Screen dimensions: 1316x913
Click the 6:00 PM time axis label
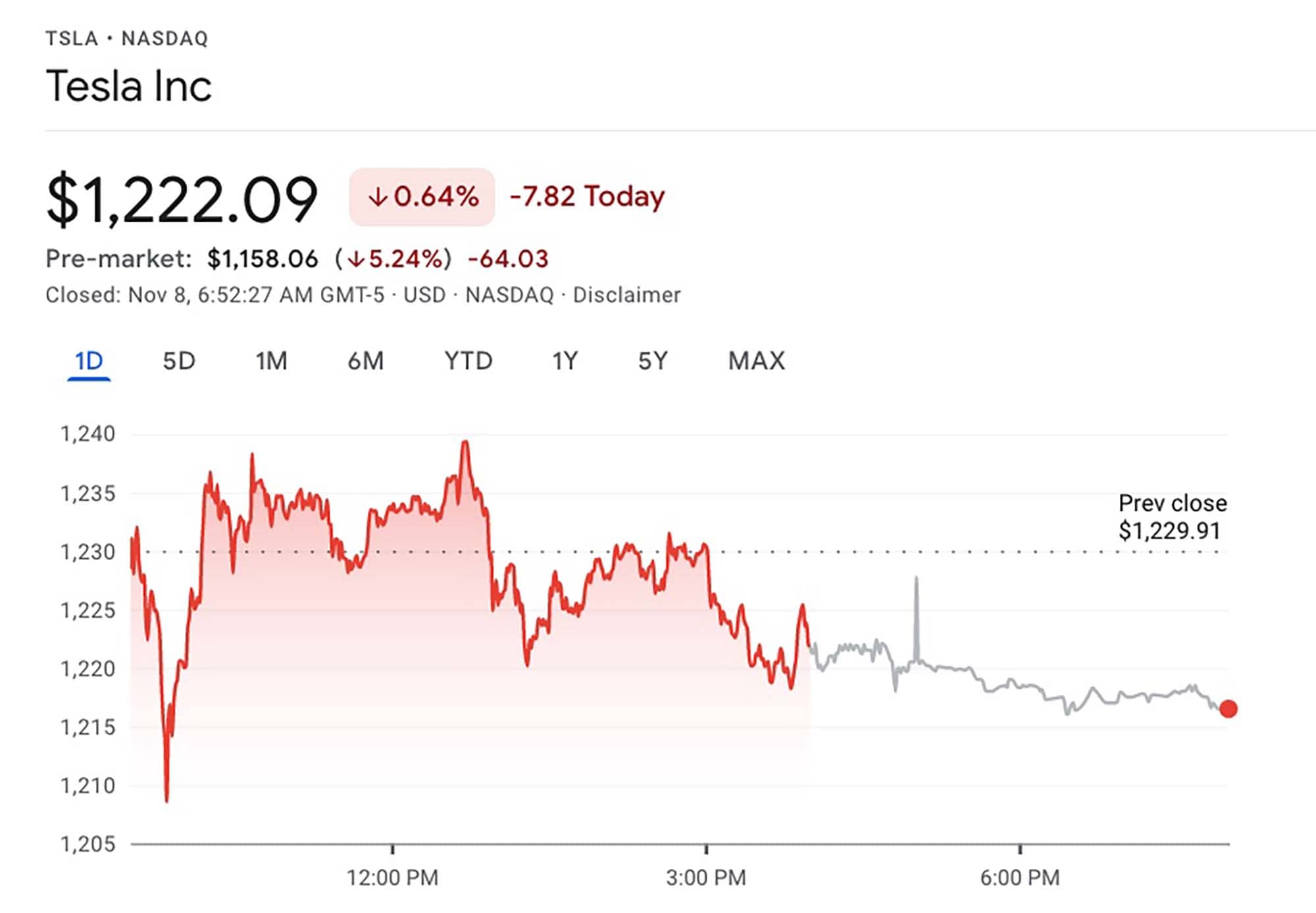coord(1019,877)
